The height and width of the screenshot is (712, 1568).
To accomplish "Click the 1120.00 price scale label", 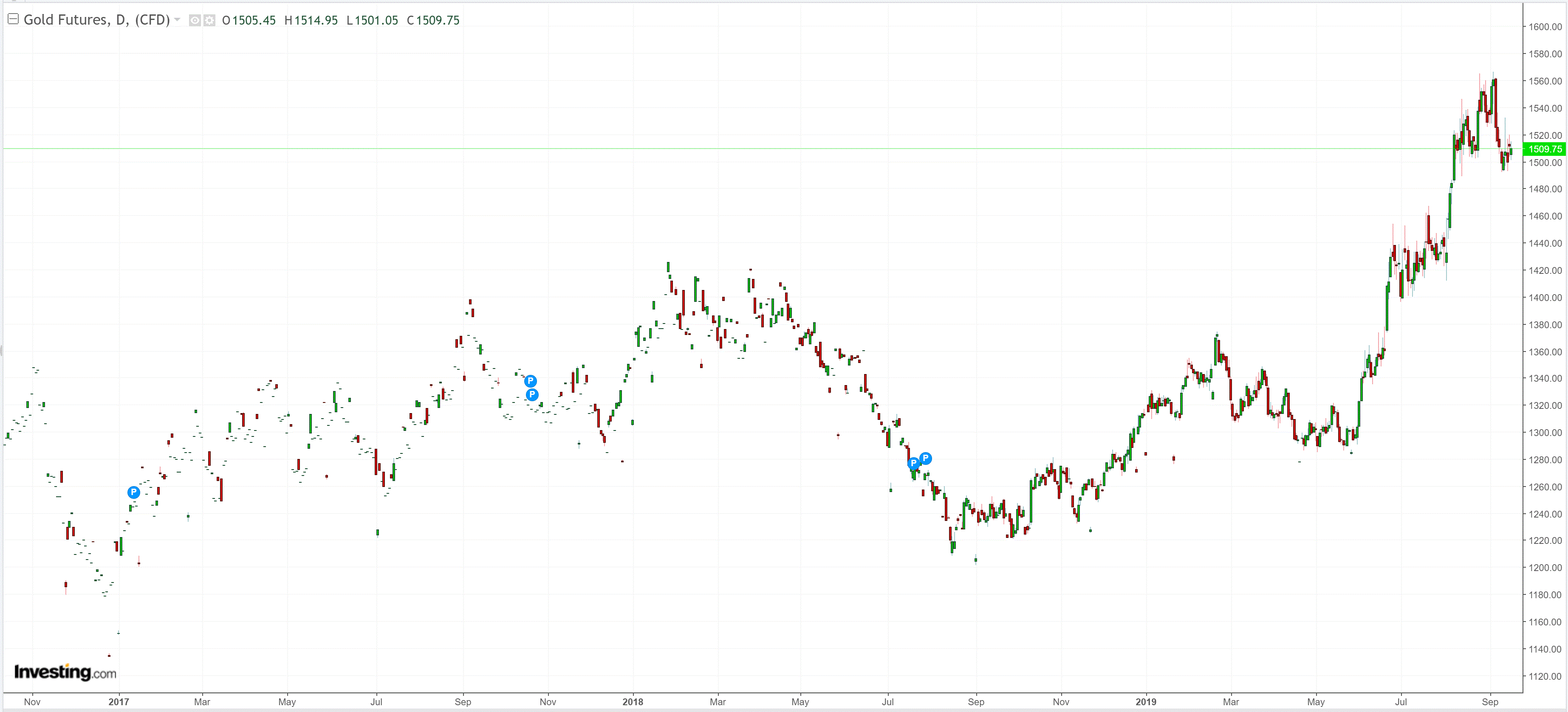I will coord(1545,676).
